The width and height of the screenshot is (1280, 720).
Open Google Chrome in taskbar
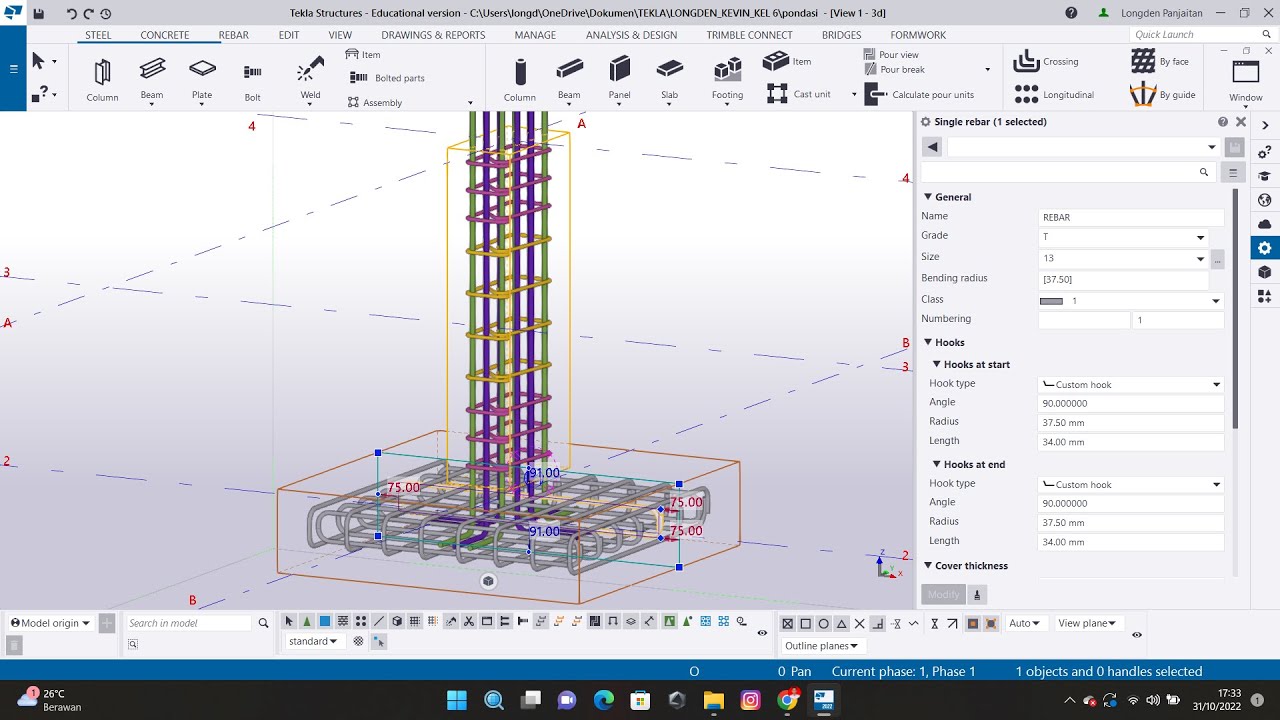pos(787,700)
